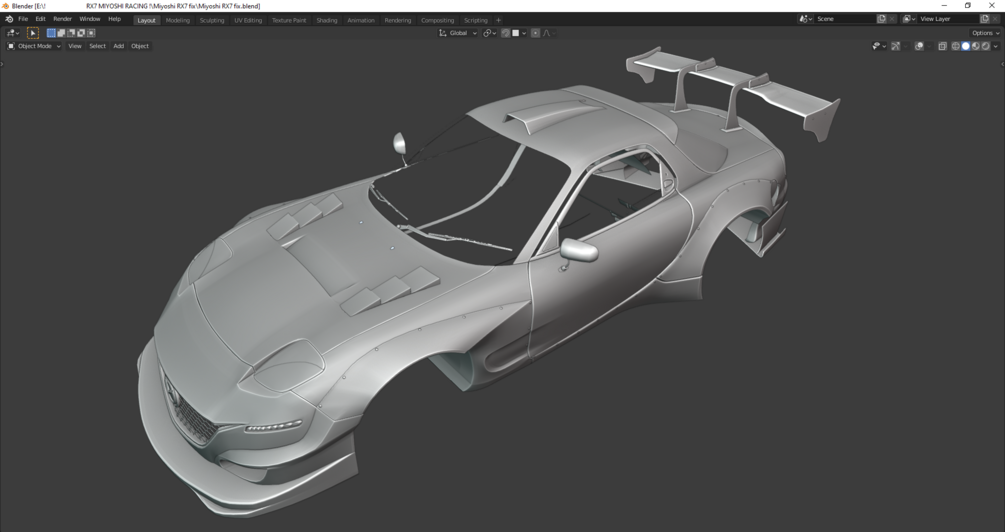Click the View Layer name field
The width and height of the screenshot is (1005, 532).
pos(948,19)
